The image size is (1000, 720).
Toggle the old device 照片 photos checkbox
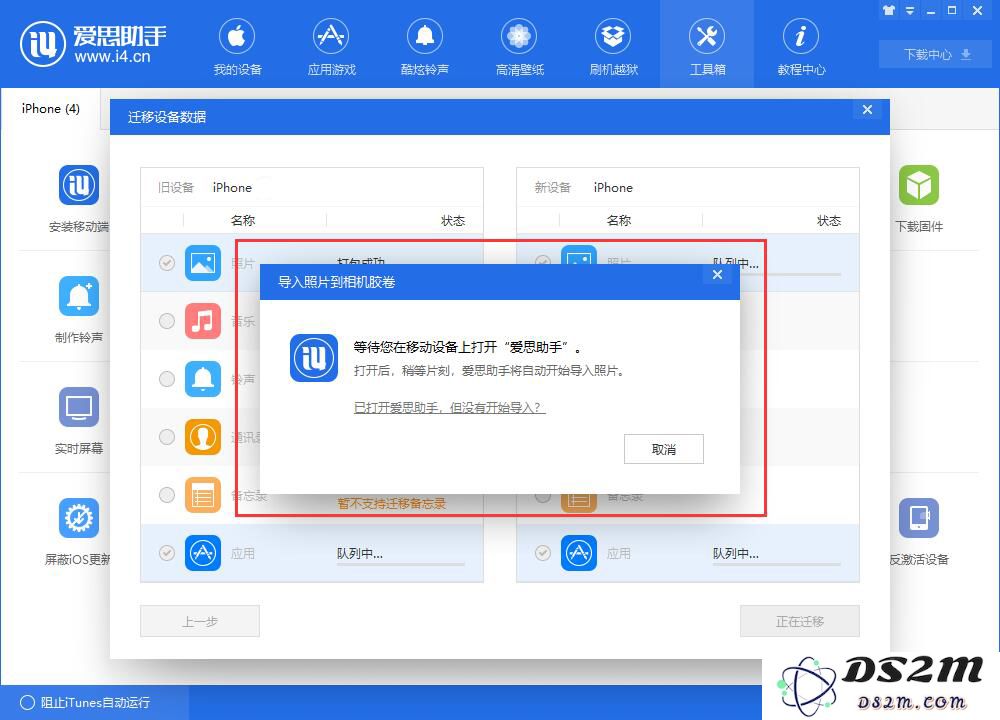pyautogui.click(x=166, y=263)
